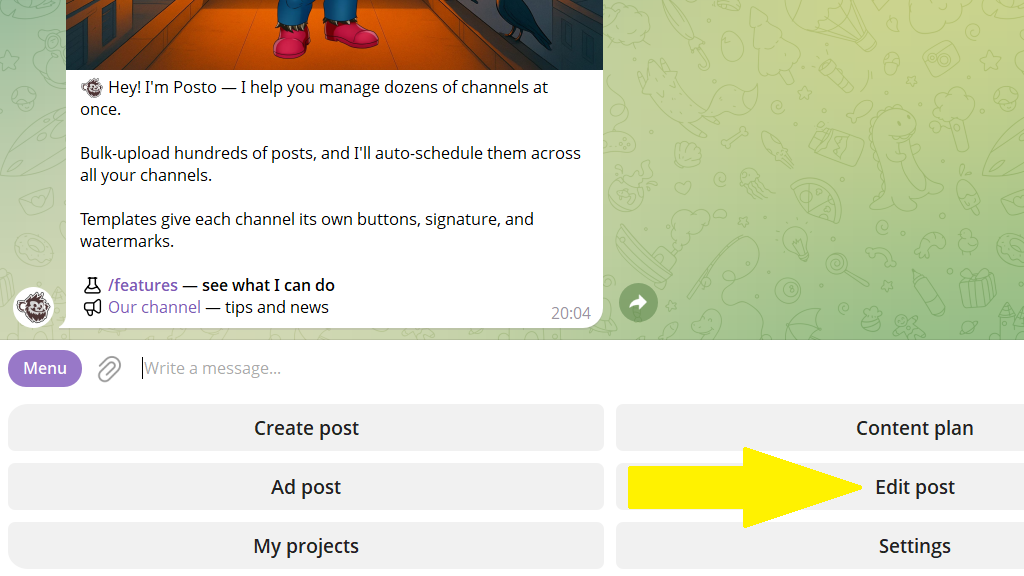Click the Templates give each channel paragraph
Image resolution: width=1024 pixels, height=576 pixels.
(307, 230)
